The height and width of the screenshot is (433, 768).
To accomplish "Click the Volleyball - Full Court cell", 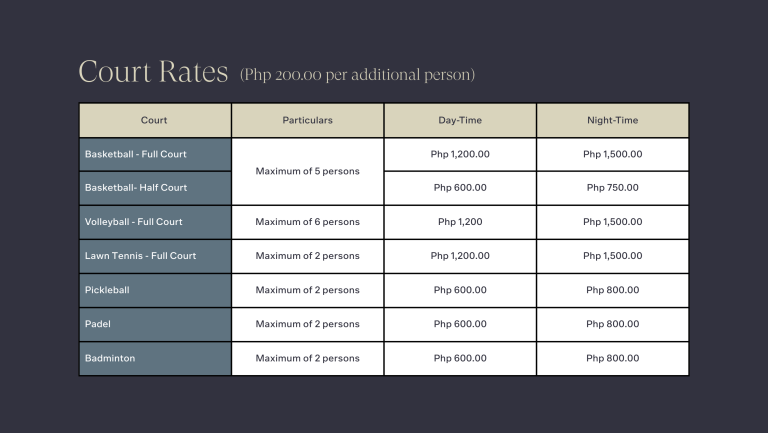I will pos(134,222).
